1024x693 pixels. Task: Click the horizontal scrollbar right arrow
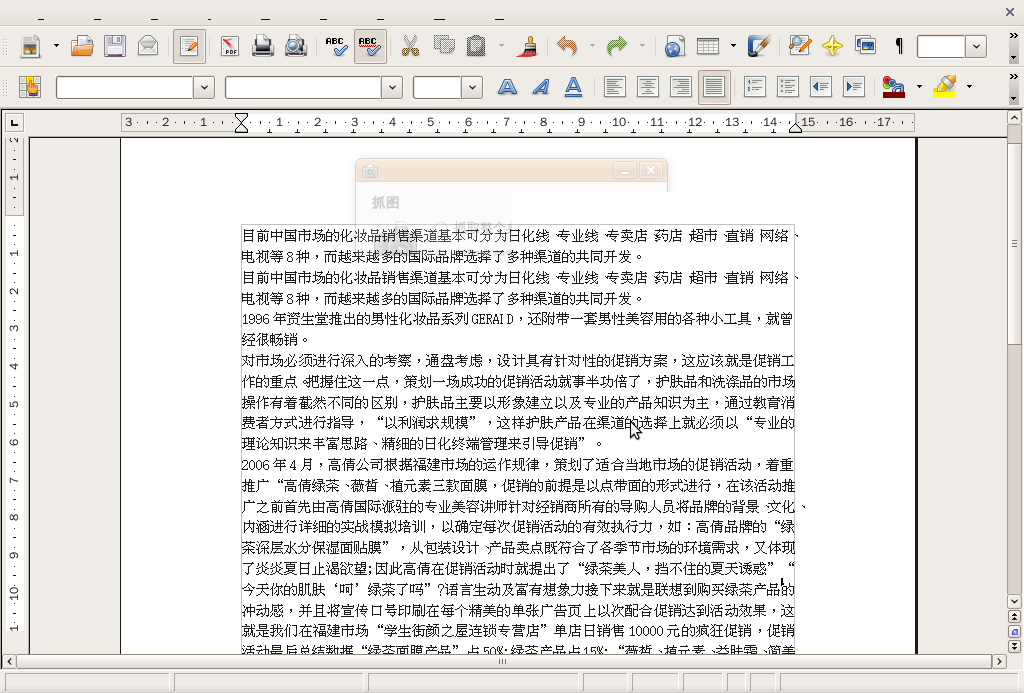999,661
